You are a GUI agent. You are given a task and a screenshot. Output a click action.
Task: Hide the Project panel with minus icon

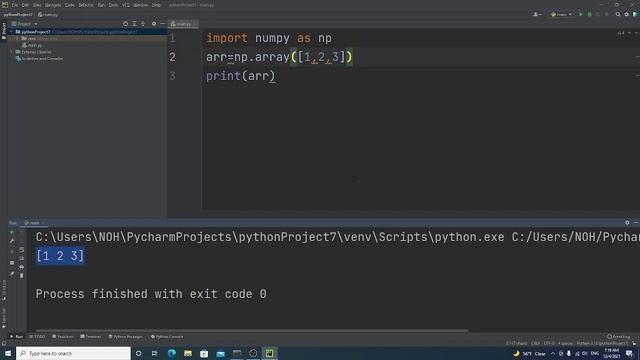coord(162,24)
